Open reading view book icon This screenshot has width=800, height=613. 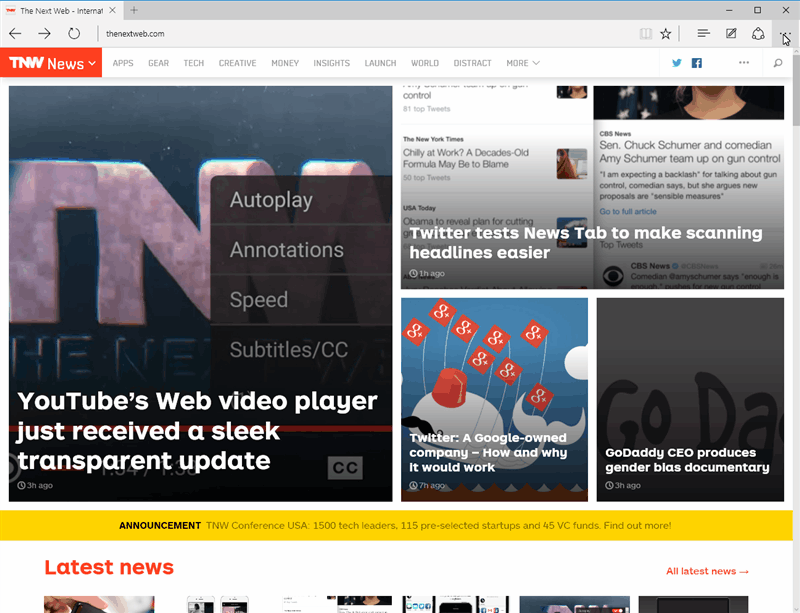645,34
